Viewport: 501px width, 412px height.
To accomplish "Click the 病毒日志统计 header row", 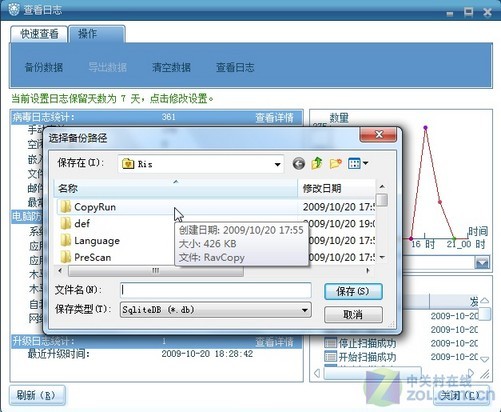I will (x=157, y=117).
